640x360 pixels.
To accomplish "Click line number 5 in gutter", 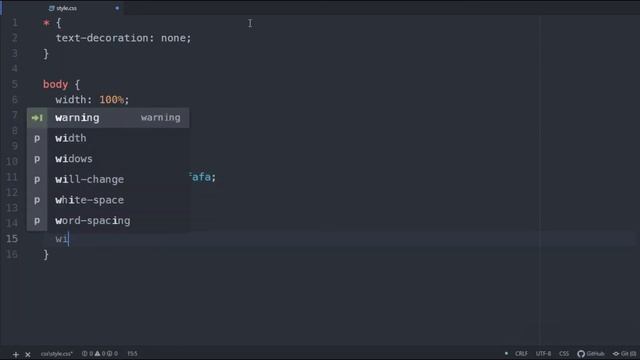I will pos(15,84).
